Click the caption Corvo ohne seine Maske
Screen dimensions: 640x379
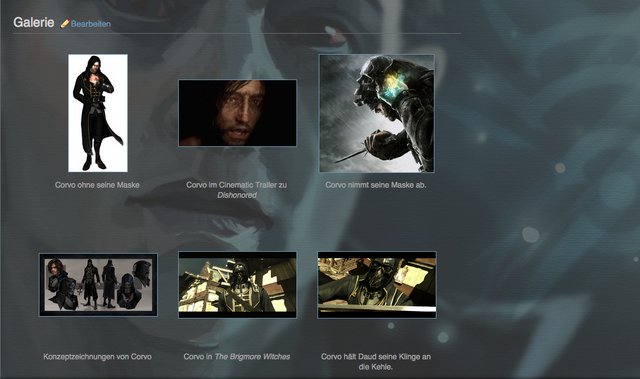(98, 185)
